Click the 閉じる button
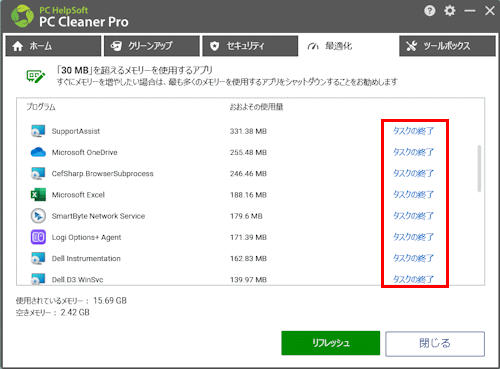The height and width of the screenshot is (369, 500). (x=435, y=344)
